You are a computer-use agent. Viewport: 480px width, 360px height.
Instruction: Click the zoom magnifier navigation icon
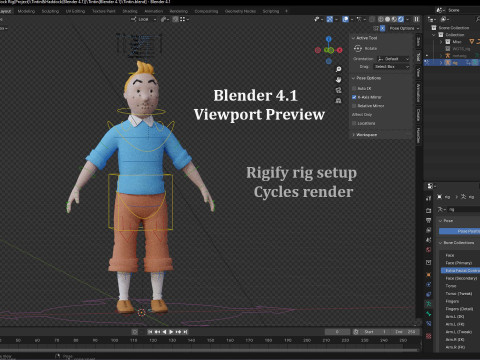point(338,69)
